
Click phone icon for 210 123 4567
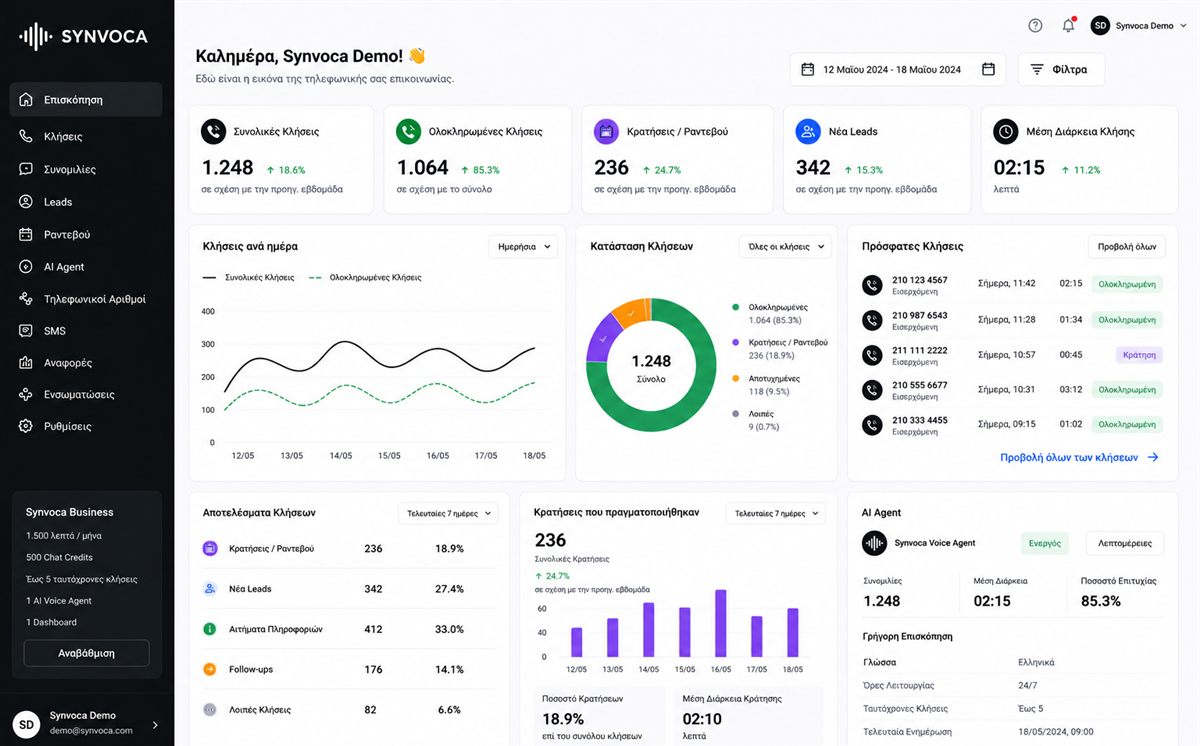pyautogui.click(x=872, y=285)
